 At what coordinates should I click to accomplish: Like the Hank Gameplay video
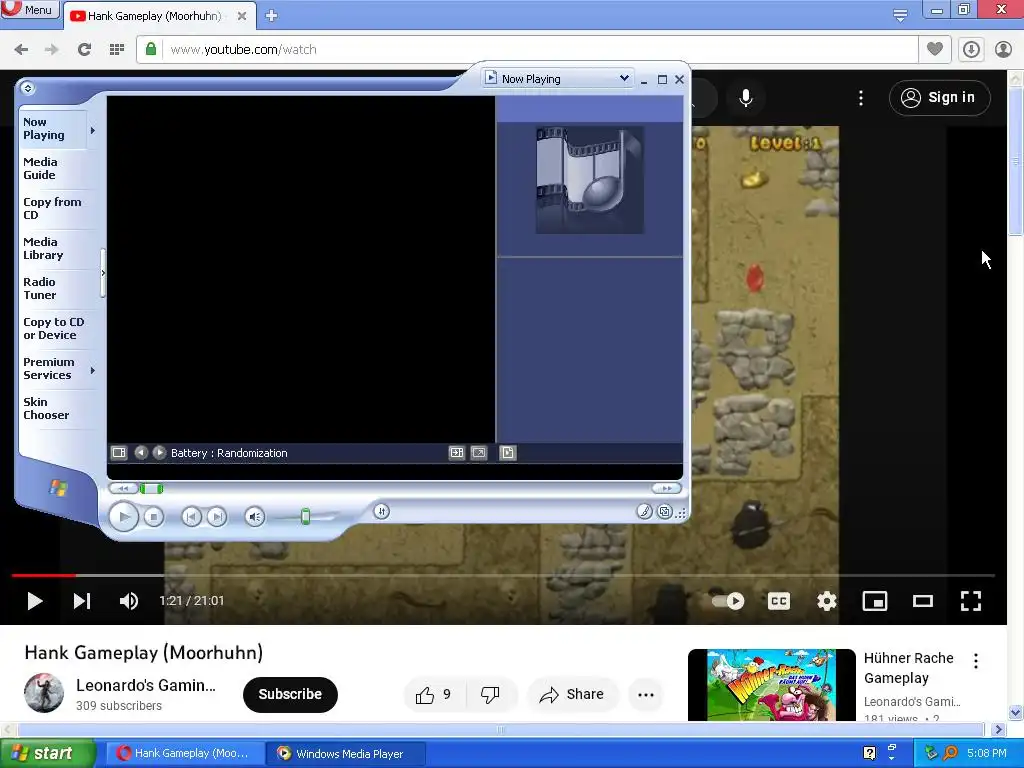coord(434,695)
